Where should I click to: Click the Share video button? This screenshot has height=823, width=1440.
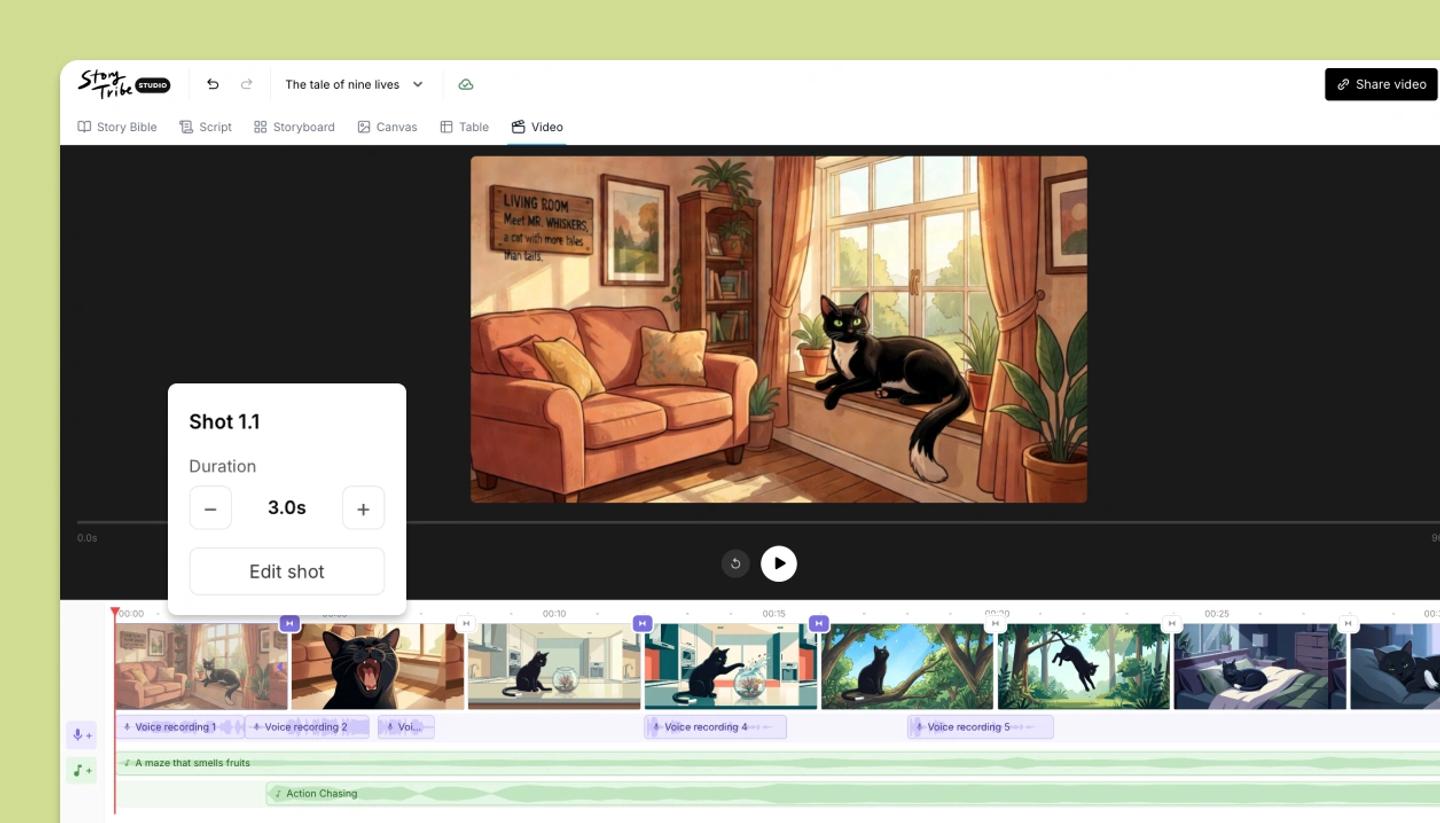pyautogui.click(x=1382, y=84)
